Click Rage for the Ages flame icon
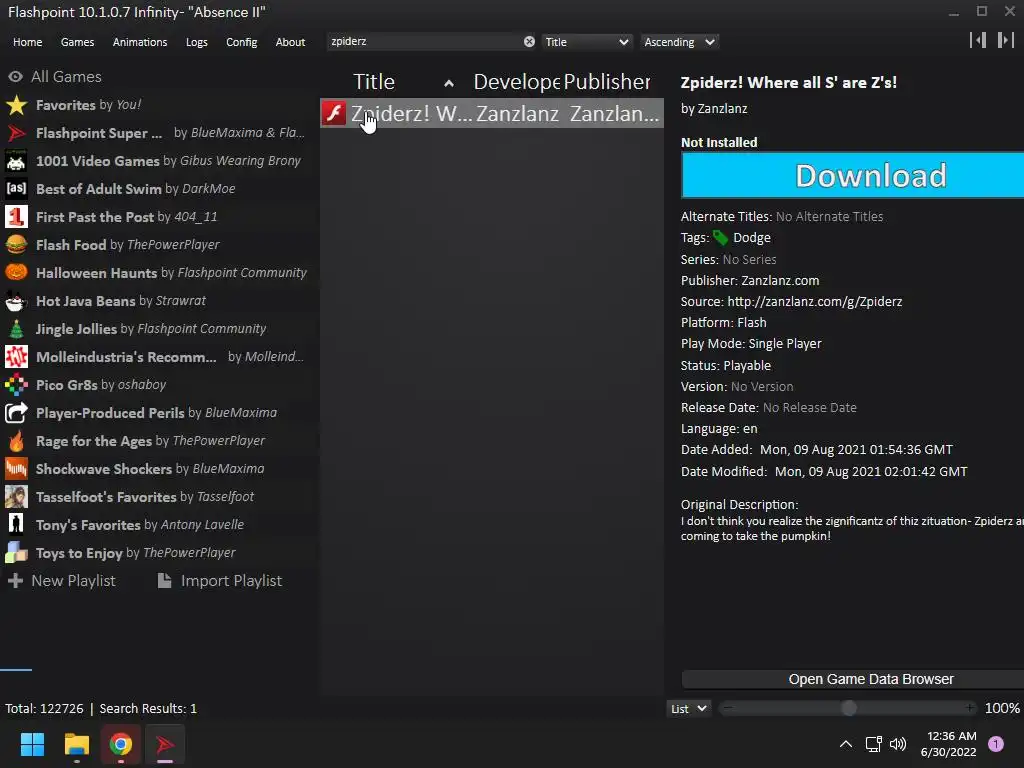 point(16,441)
